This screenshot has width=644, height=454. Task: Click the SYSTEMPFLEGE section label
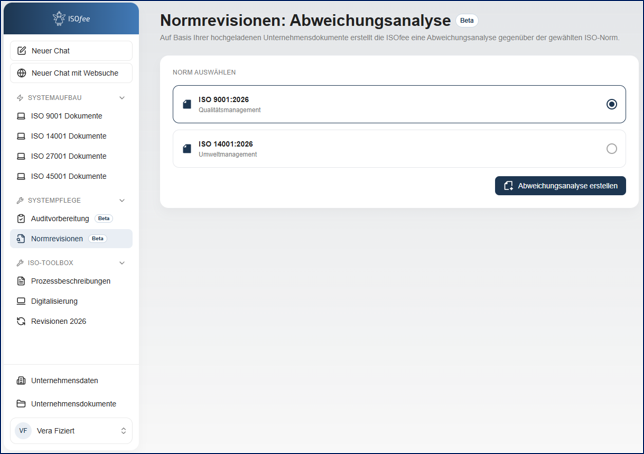pyautogui.click(x=54, y=200)
